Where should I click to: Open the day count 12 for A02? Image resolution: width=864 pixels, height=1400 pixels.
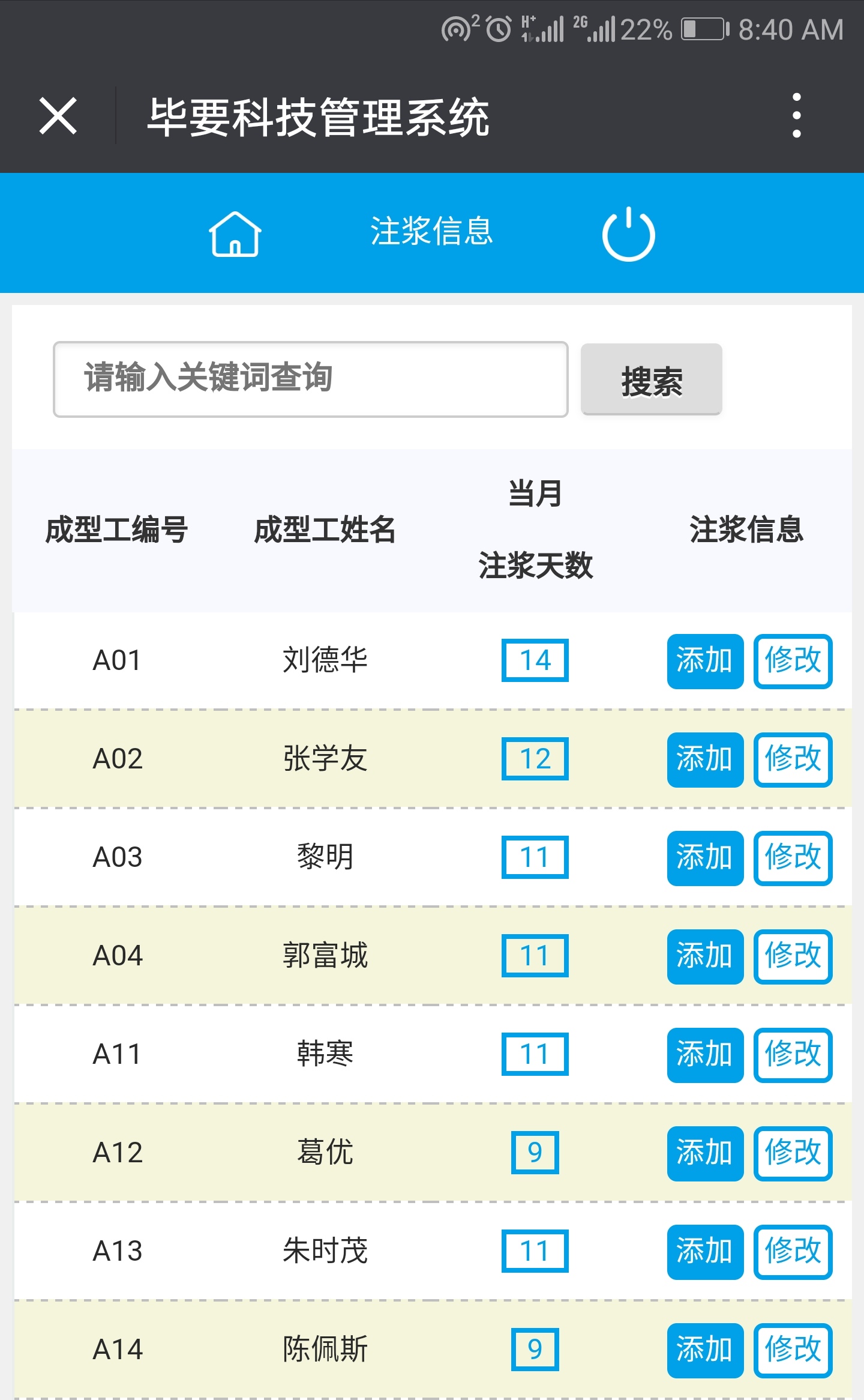[535, 759]
